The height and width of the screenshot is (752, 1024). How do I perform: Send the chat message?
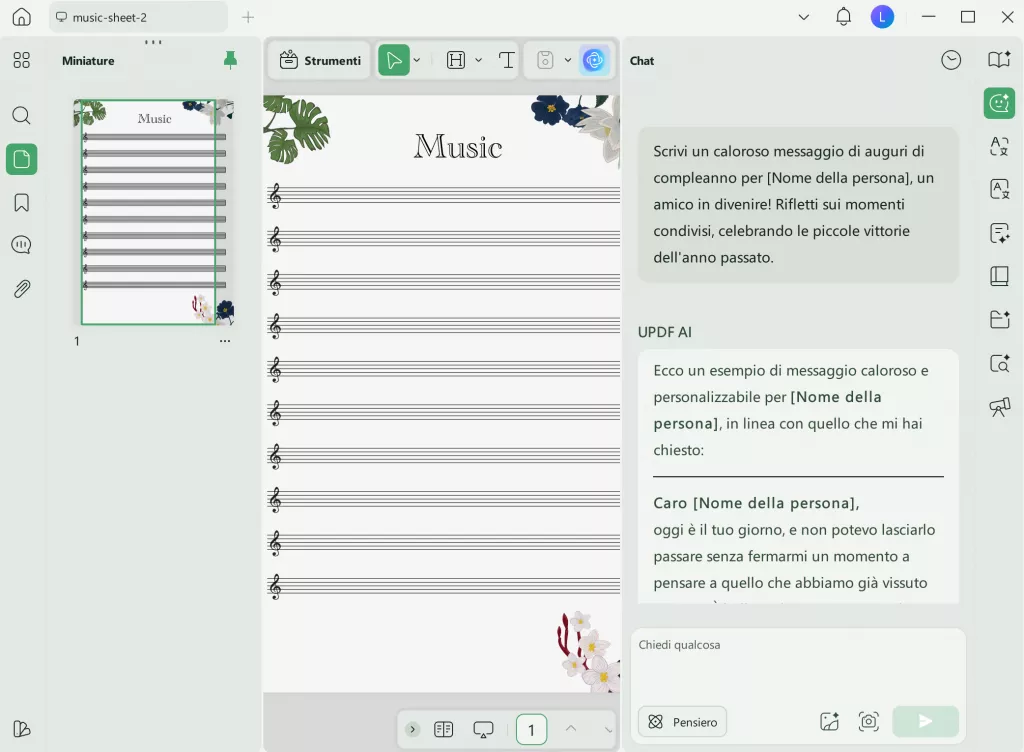pyautogui.click(x=925, y=721)
